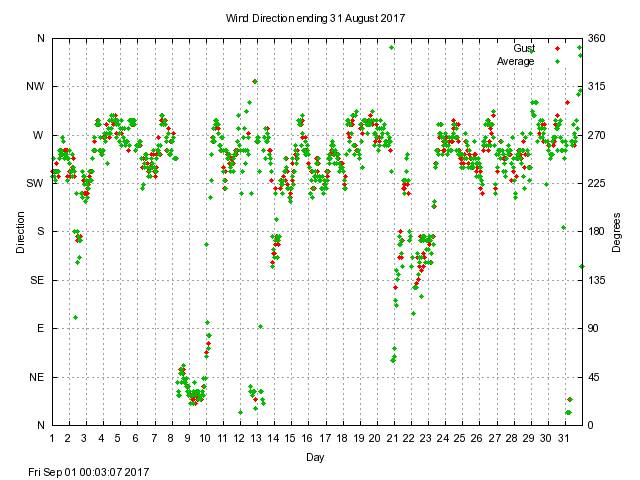
Task: Click day '17' on the x-axis
Action: click(x=325, y=438)
